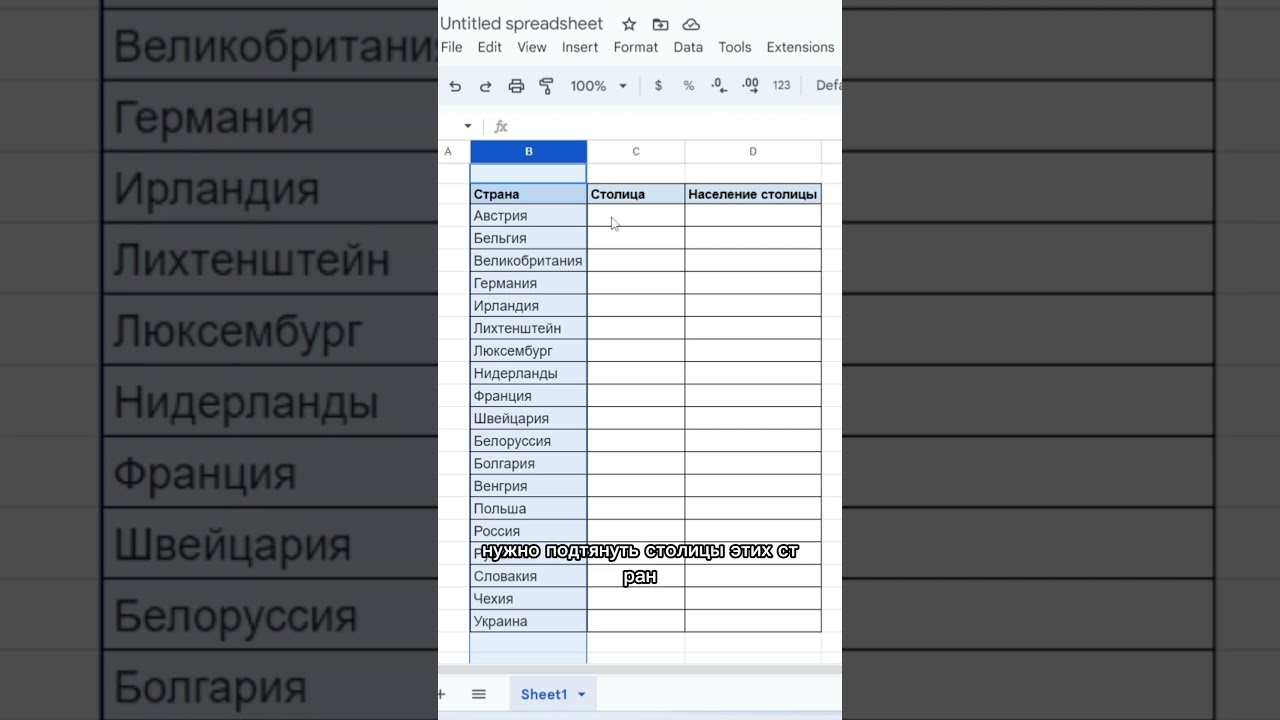Screen dimensions: 1280x720
Task: Select the Страна header cell
Action: click(x=528, y=194)
